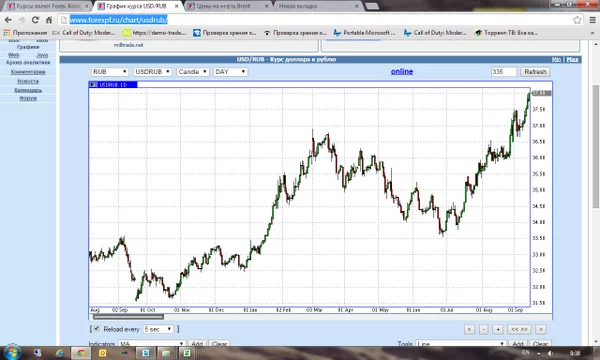Go to browser home page icon

(x=49, y=20)
